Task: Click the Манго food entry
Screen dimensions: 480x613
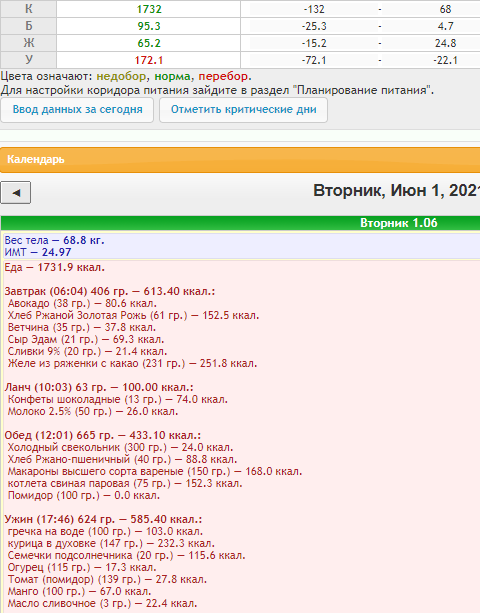Action: tap(79, 591)
